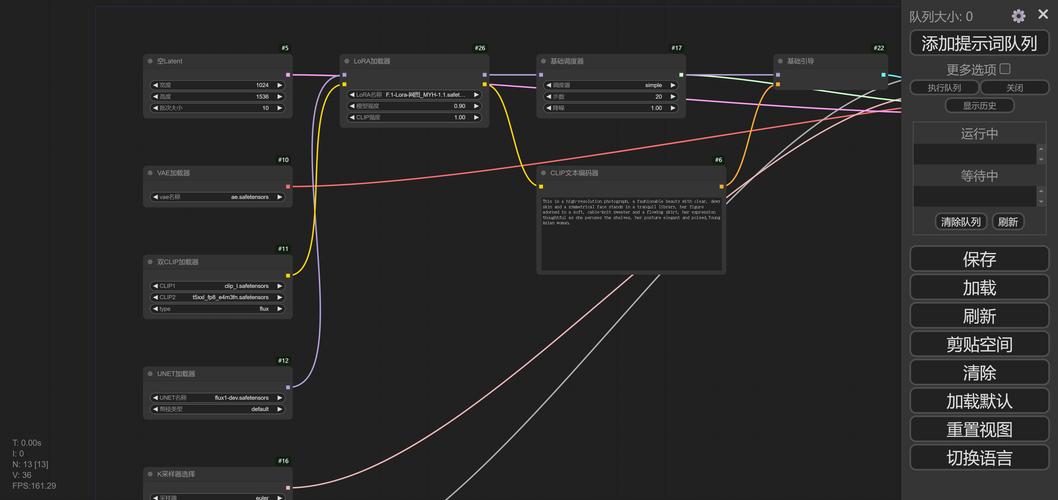Click the right arrow on 模型强度 0.90 field

pyautogui.click(x=476, y=106)
